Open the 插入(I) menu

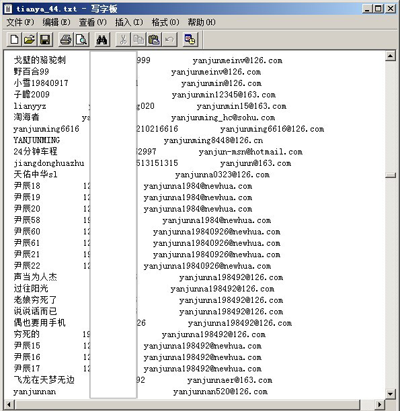[x=129, y=22]
